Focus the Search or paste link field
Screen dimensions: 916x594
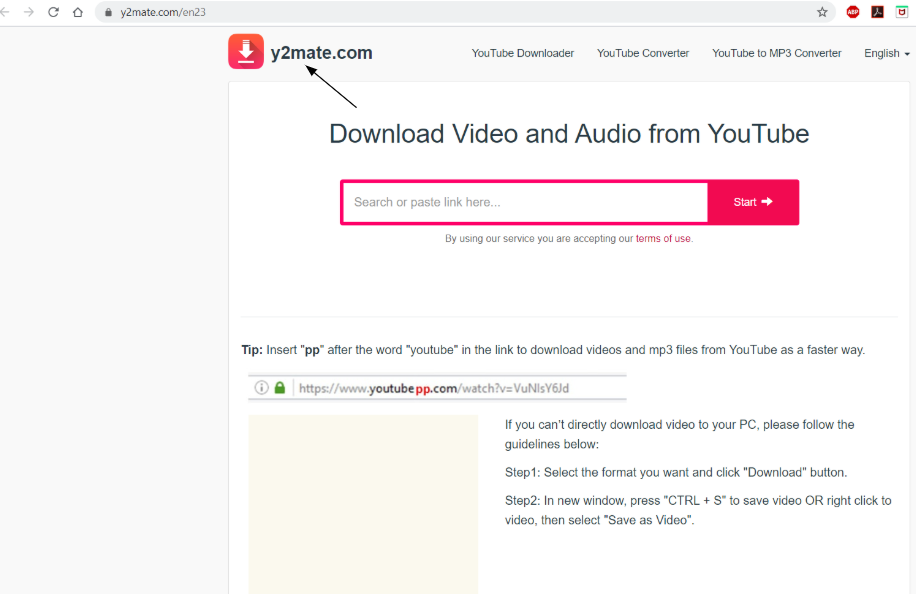[x=525, y=202]
